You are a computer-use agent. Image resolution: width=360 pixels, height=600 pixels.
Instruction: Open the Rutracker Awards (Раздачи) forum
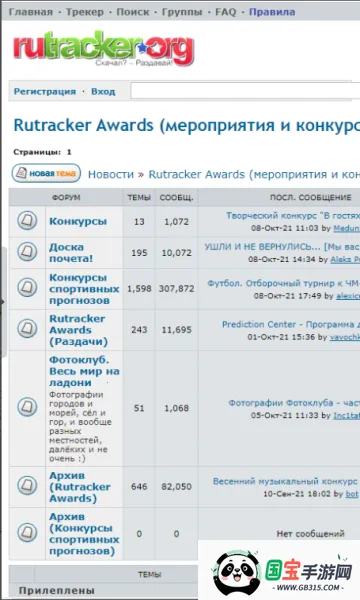click(78, 330)
